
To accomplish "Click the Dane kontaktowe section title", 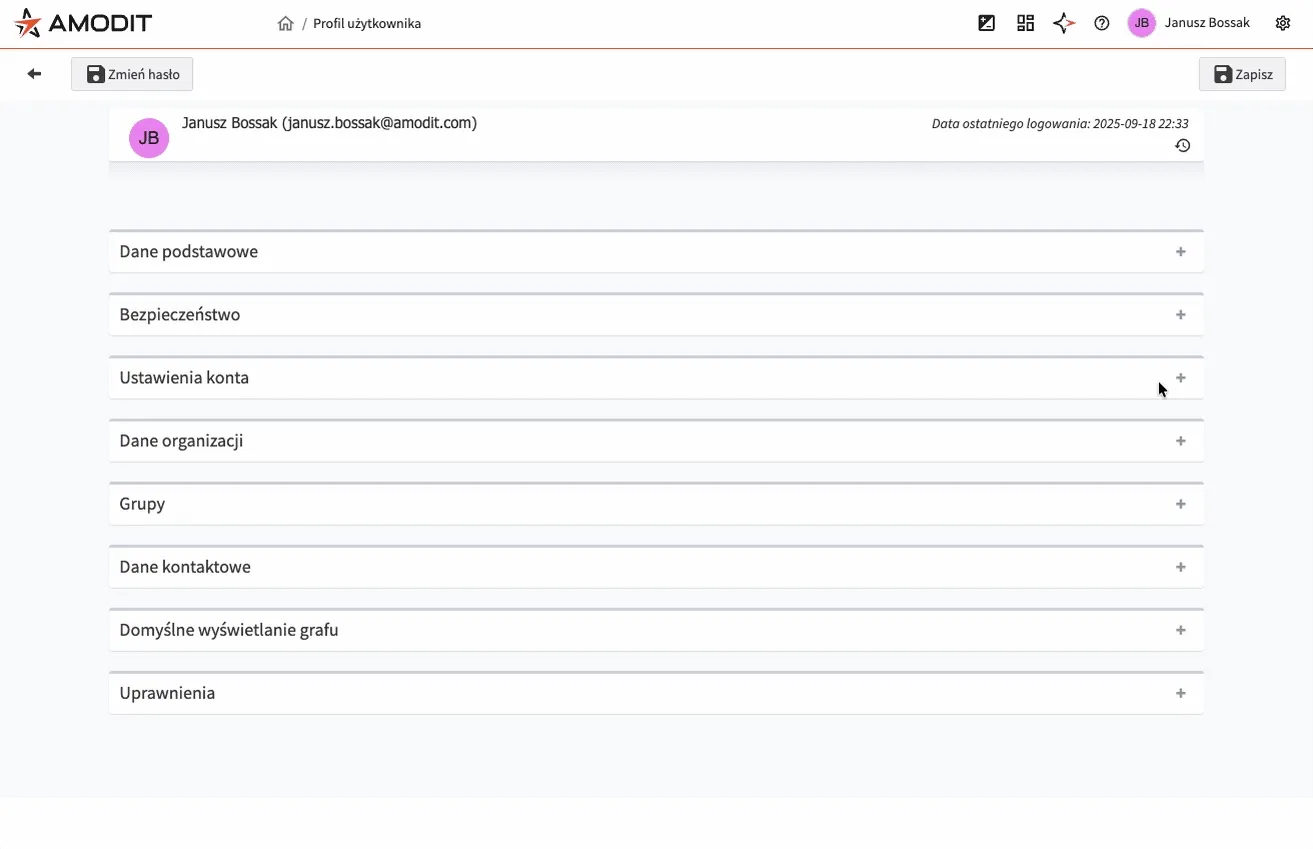I will click(185, 567).
